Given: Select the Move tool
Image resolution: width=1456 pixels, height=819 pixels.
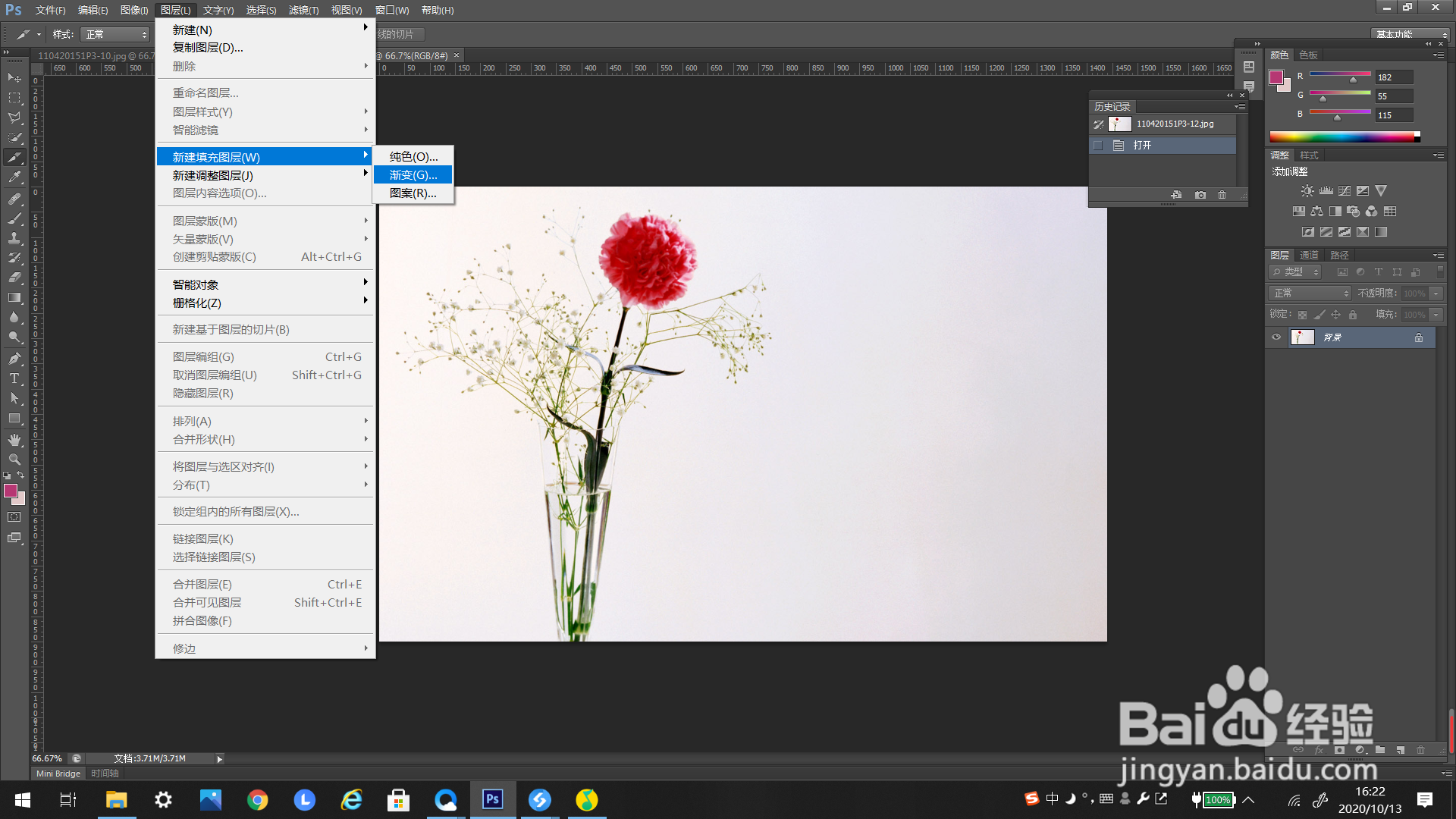Looking at the screenshot, I should (14, 77).
